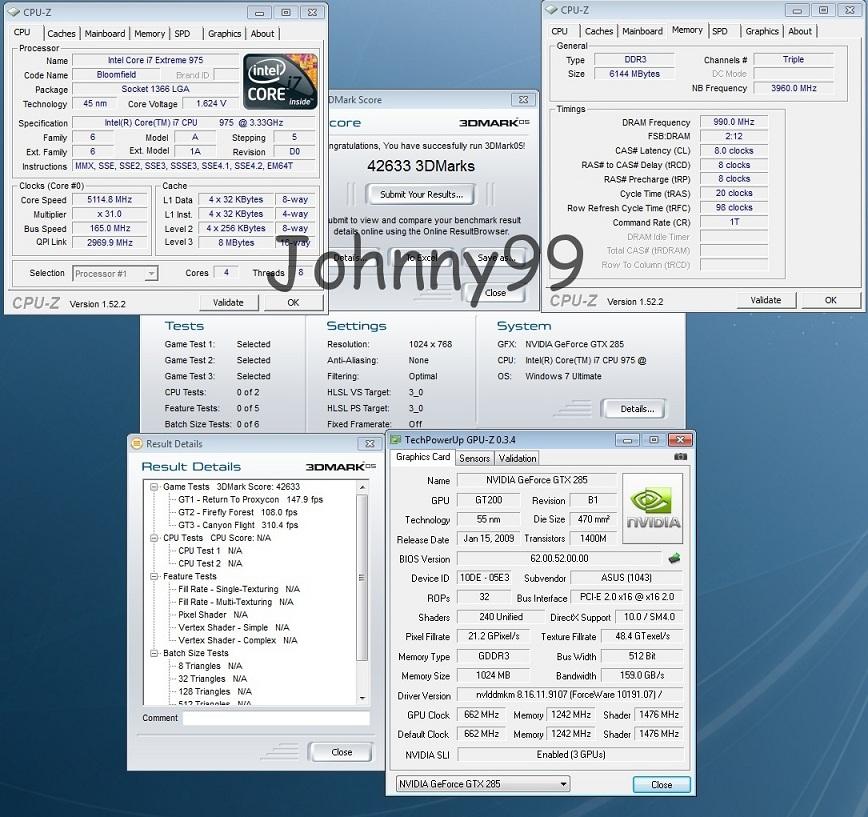Open the Processor #1 selection dropdown
Image resolution: width=868 pixels, height=817 pixels.
(x=151, y=273)
